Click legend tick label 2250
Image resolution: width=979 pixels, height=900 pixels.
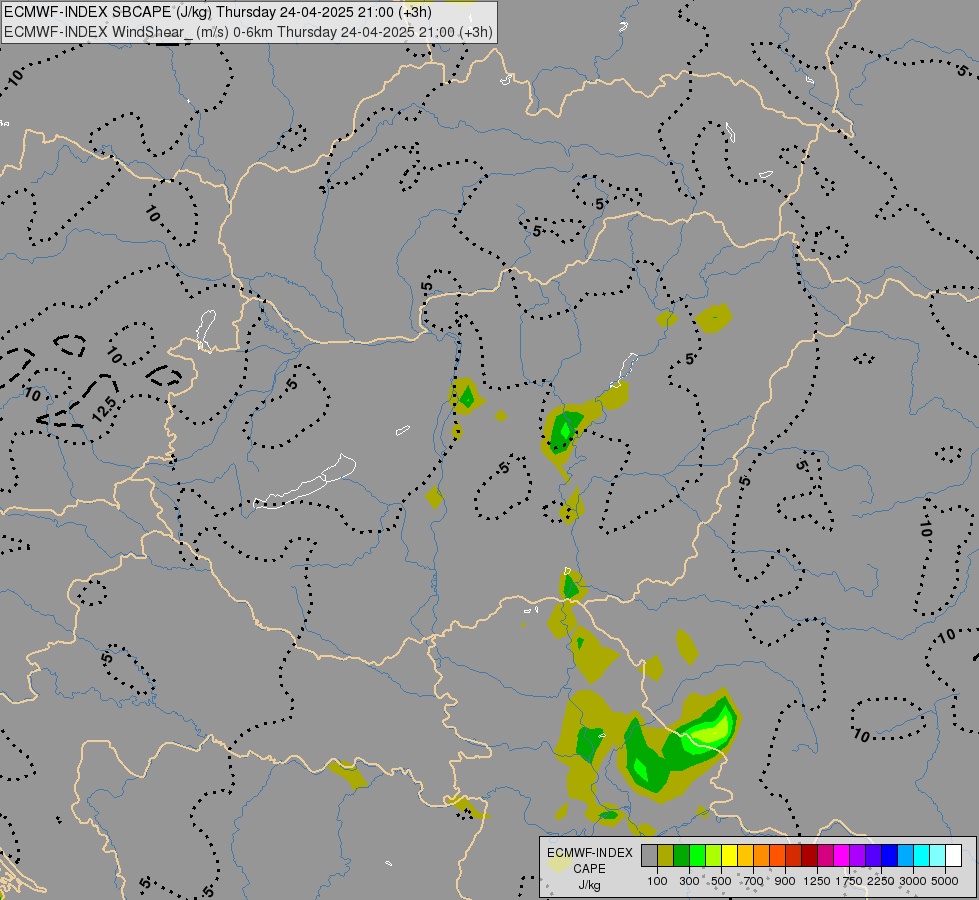point(881,881)
